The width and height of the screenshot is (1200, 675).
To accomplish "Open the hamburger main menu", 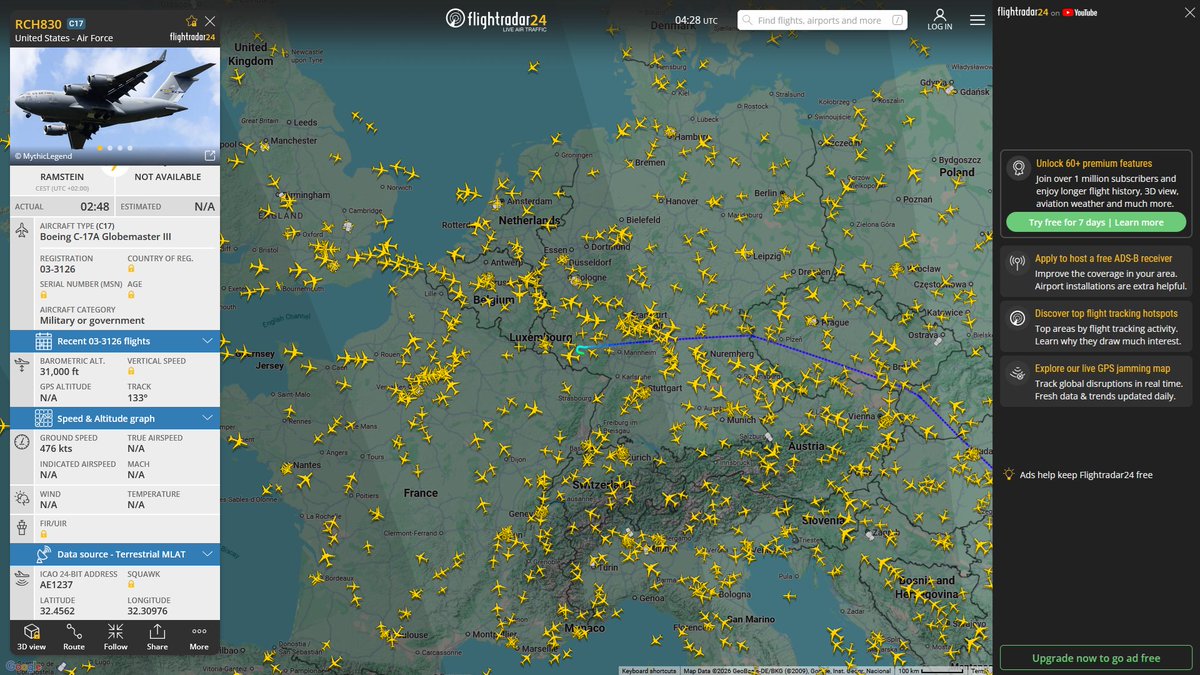I will (976, 20).
